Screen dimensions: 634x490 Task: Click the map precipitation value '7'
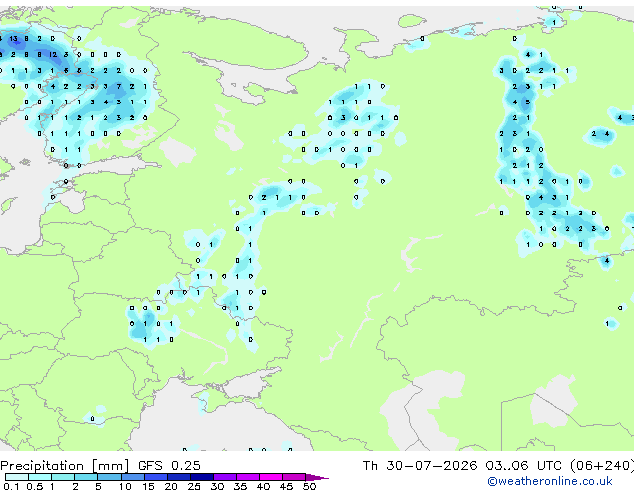click(118, 86)
